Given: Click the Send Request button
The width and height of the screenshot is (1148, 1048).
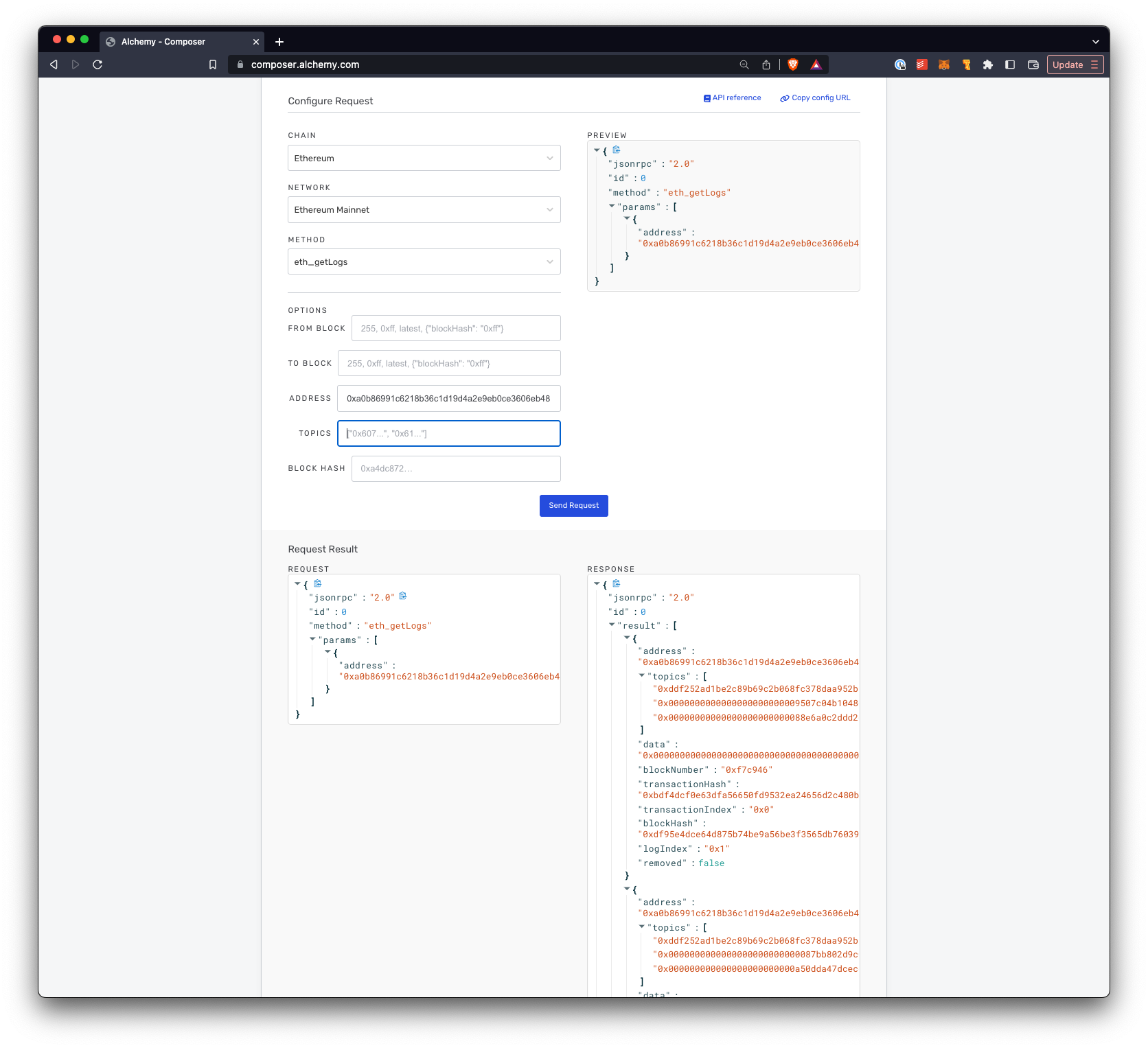Looking at the screenshot, I should tap(573, 505).
